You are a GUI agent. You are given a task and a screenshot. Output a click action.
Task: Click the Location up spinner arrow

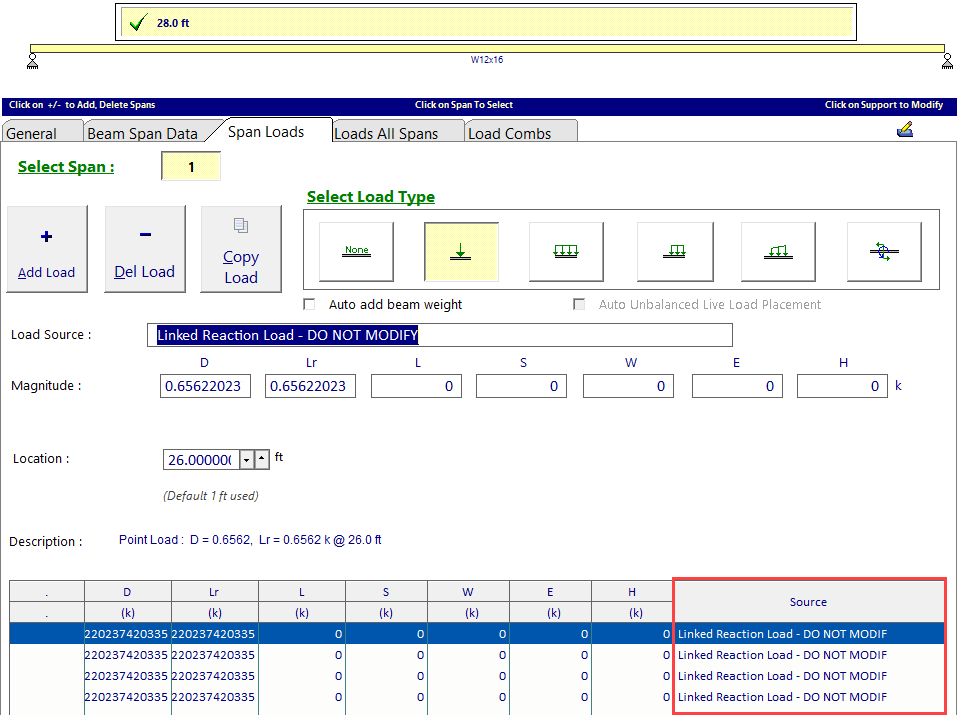click(x=262, y=459)
